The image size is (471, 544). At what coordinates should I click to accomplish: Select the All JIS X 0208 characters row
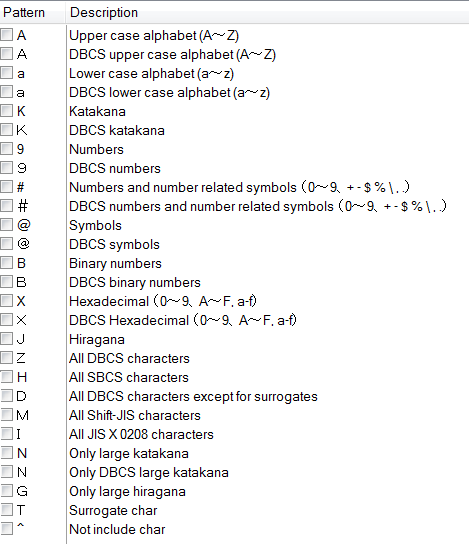click(x=234, y=434)
